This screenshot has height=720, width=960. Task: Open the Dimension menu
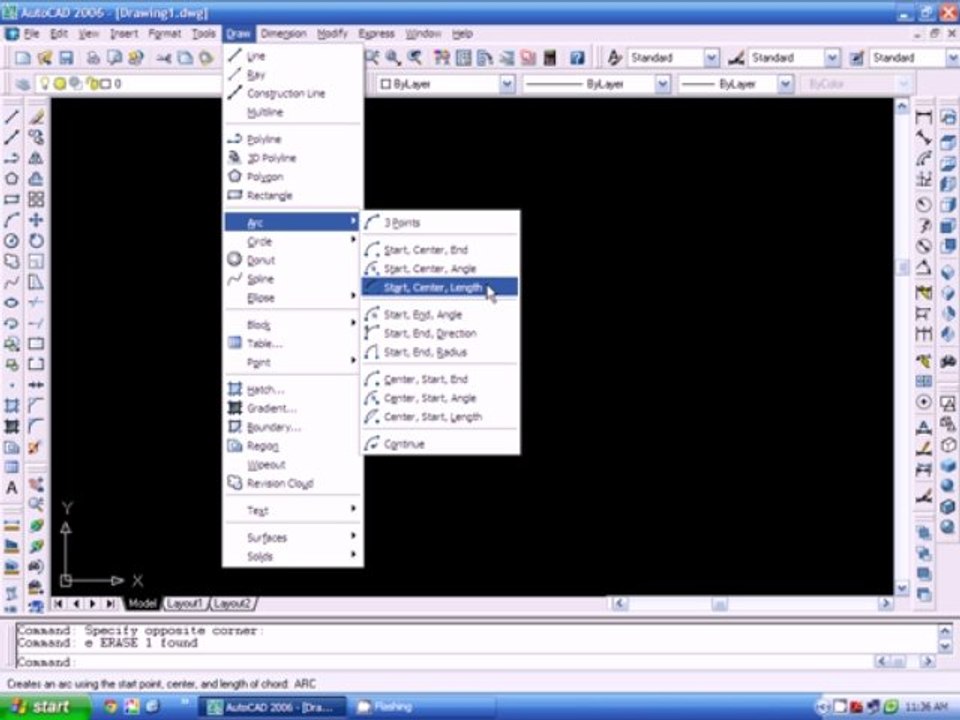click(x=283, y=34)
